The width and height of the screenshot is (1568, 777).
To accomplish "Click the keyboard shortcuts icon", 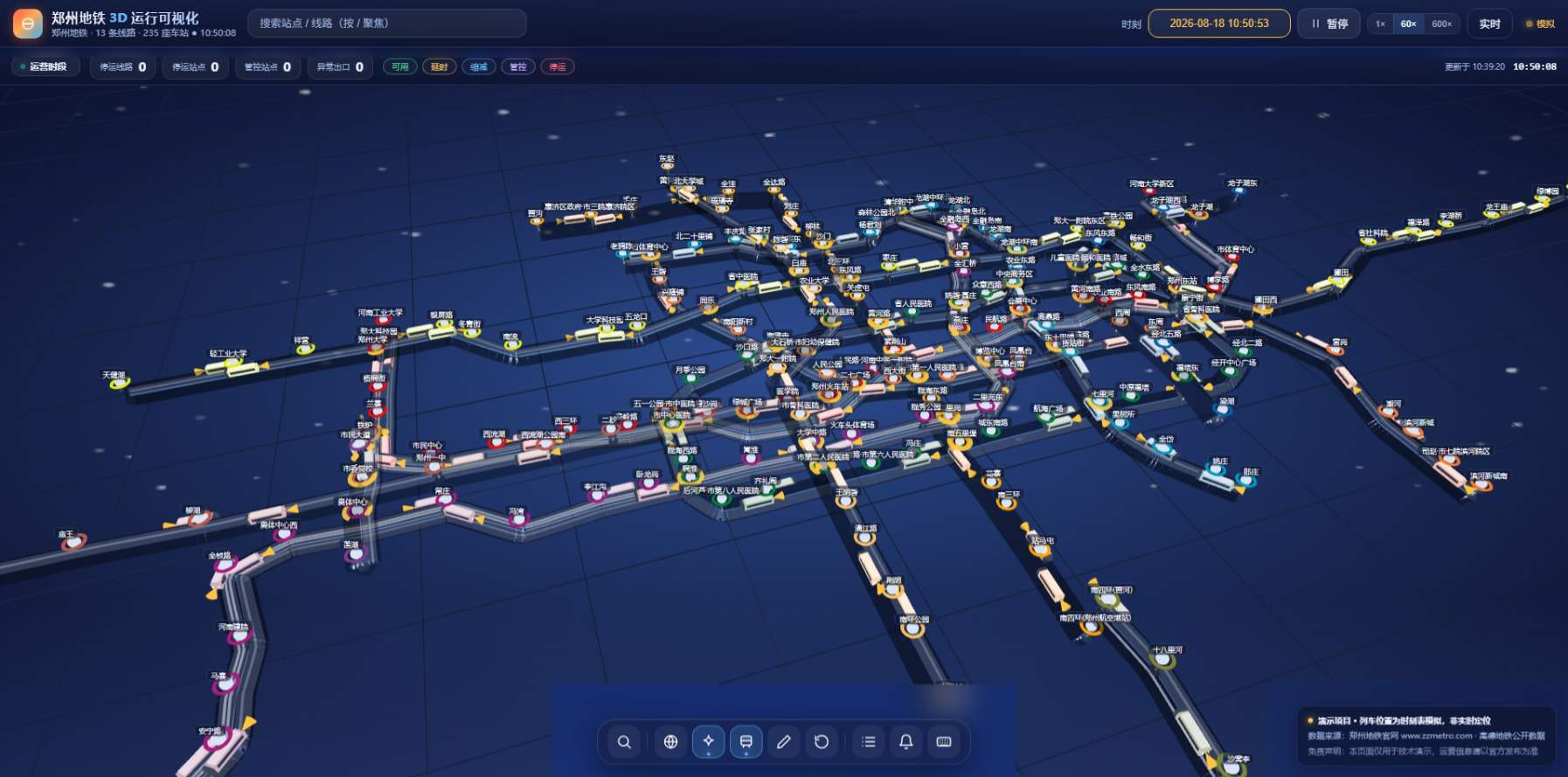I will [x=943, y=742].
